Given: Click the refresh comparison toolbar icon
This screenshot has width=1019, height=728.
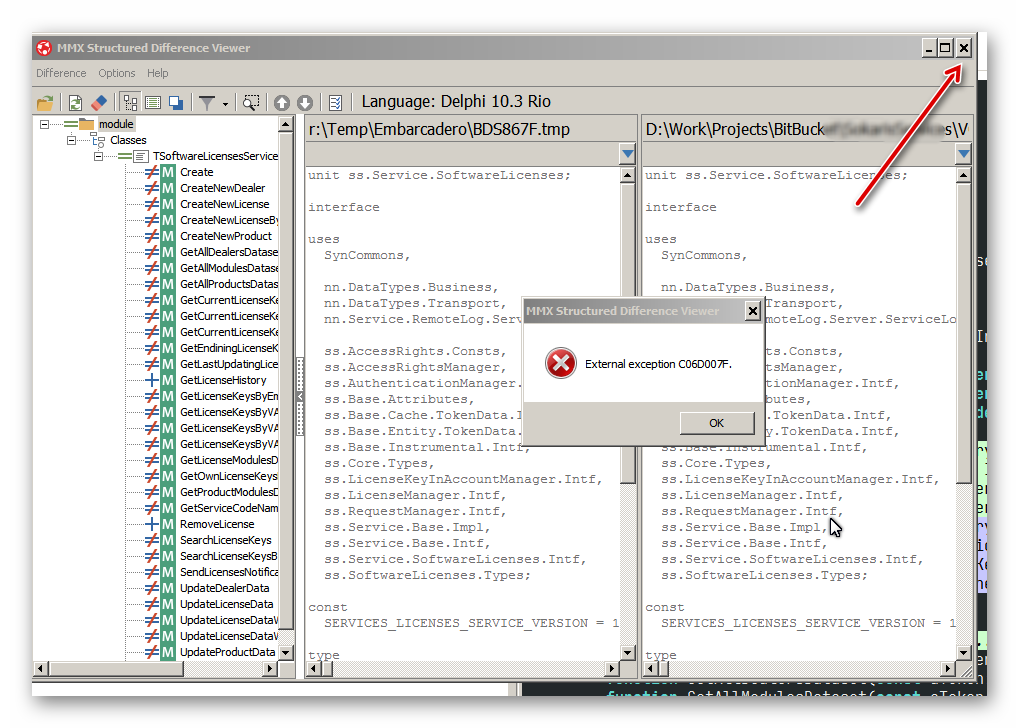Looking at the screenshot, I should [x=75, y=103].
